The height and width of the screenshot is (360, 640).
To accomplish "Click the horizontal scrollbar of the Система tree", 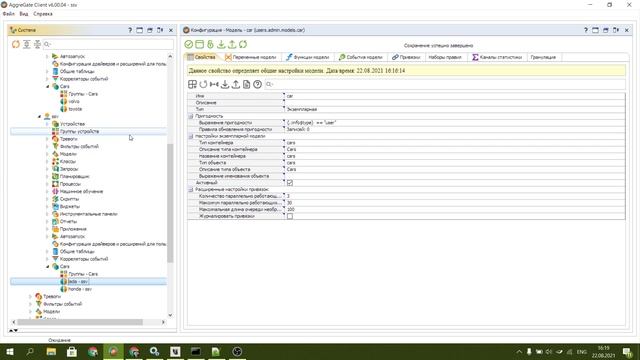I will (80, 322).
